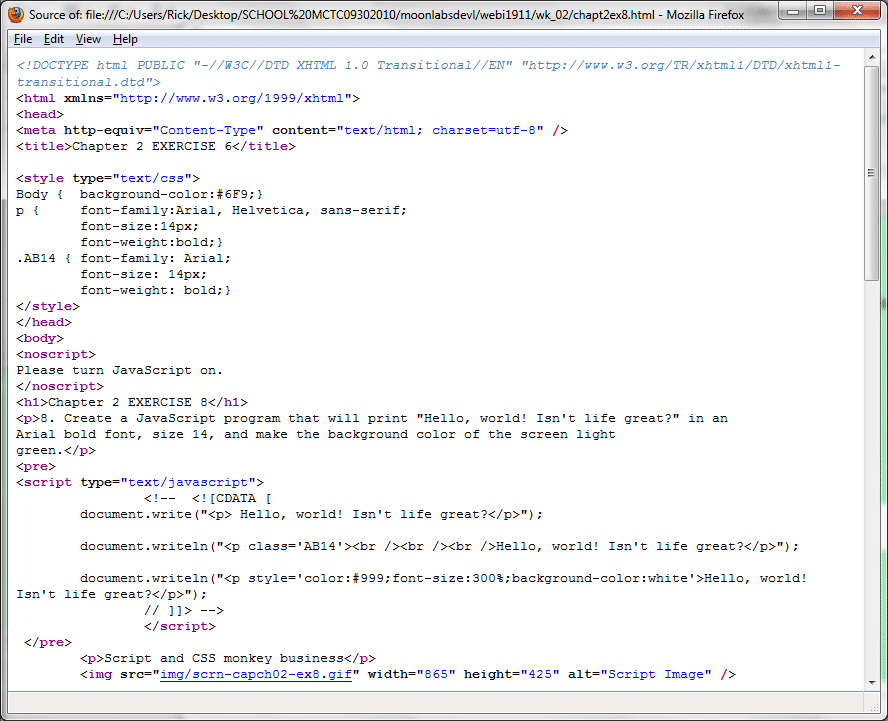Image resolution: width=888 pixels, height=721 pixels.
Task: Click the window title bar text
Action: pyautogui.click(x=400, y=15)
